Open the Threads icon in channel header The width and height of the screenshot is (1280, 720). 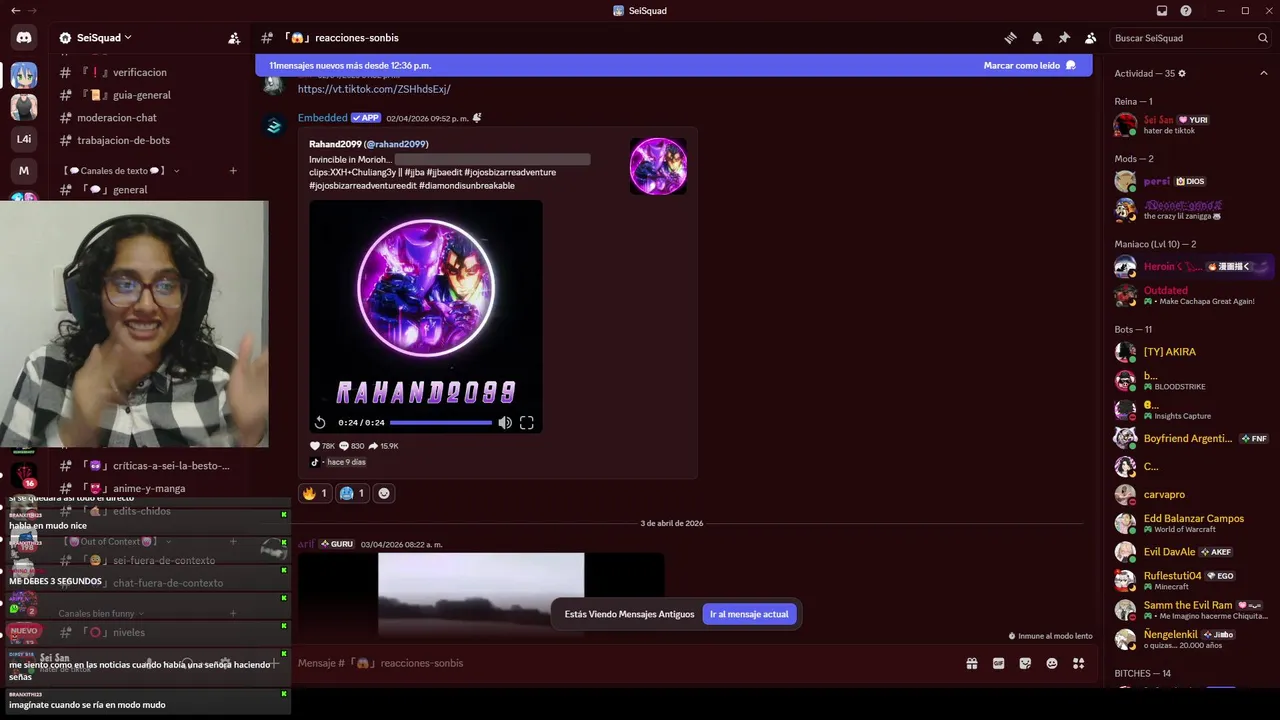tap(1011, 38)
